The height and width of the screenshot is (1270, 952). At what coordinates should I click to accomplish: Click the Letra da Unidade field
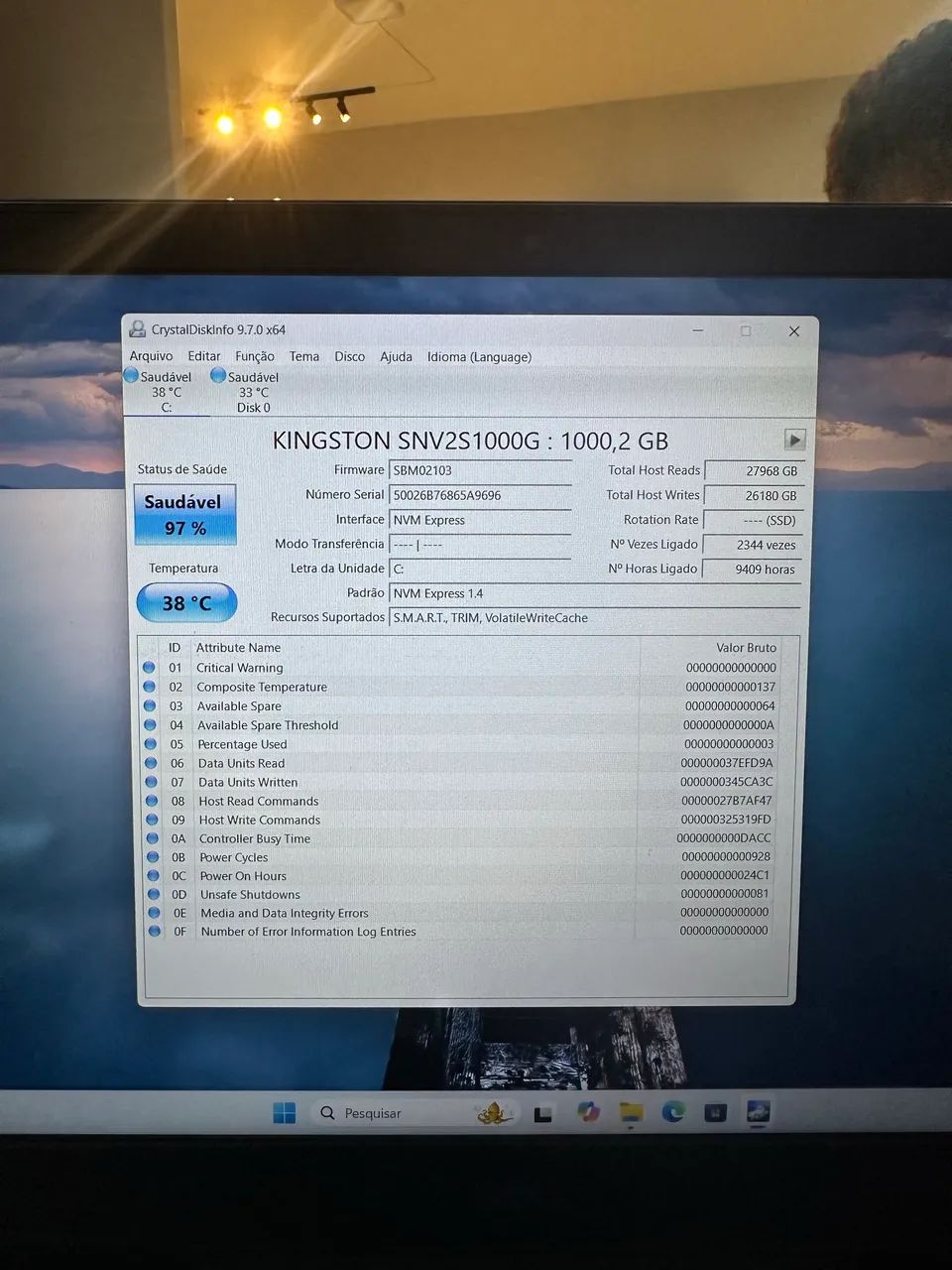pos(481,569)
